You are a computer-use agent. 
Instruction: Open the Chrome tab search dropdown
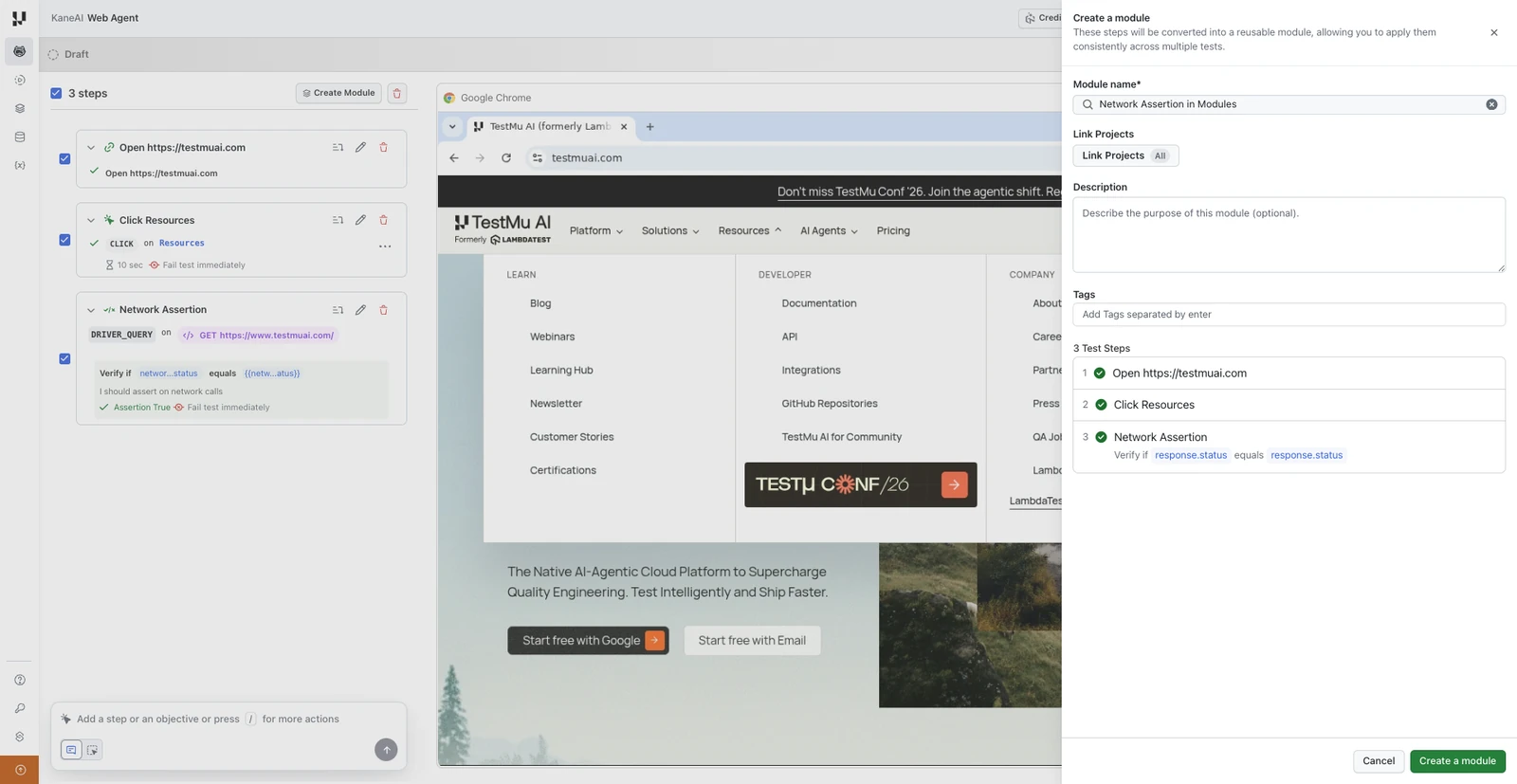(452, 127)
